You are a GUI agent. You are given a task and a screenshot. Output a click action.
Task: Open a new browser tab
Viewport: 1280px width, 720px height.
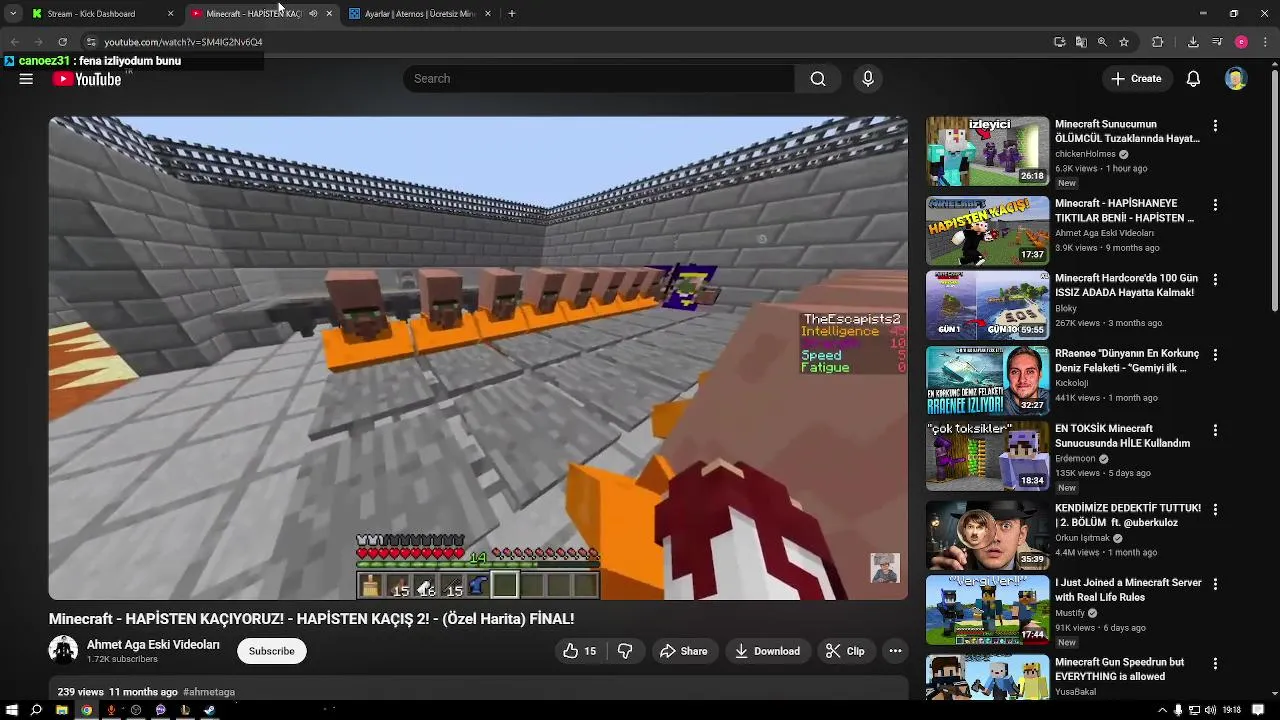pos(512,14)
